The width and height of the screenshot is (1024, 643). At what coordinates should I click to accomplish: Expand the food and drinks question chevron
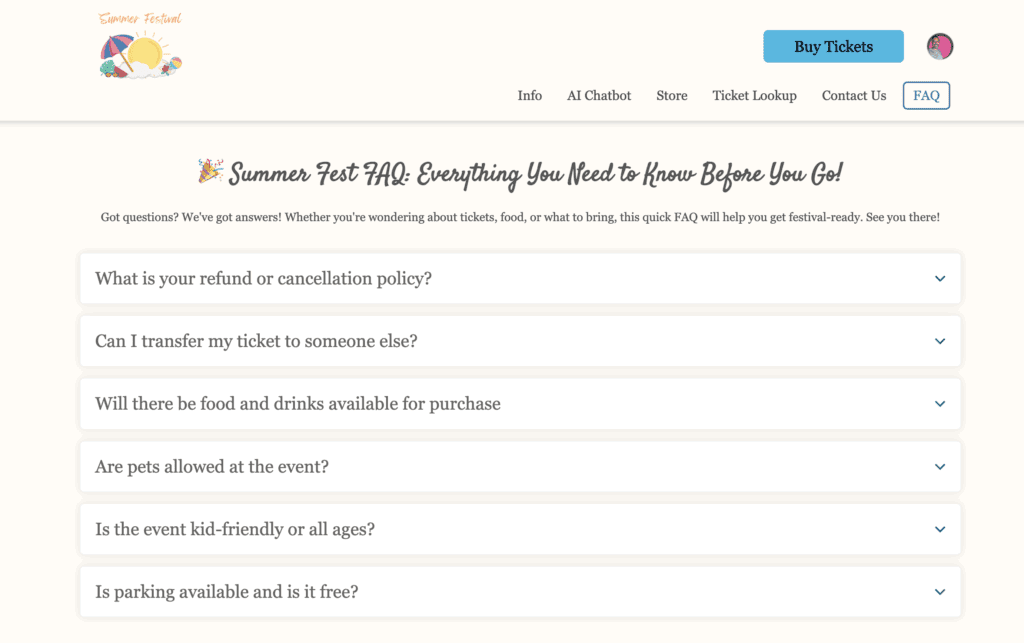(x=940, y=404)
